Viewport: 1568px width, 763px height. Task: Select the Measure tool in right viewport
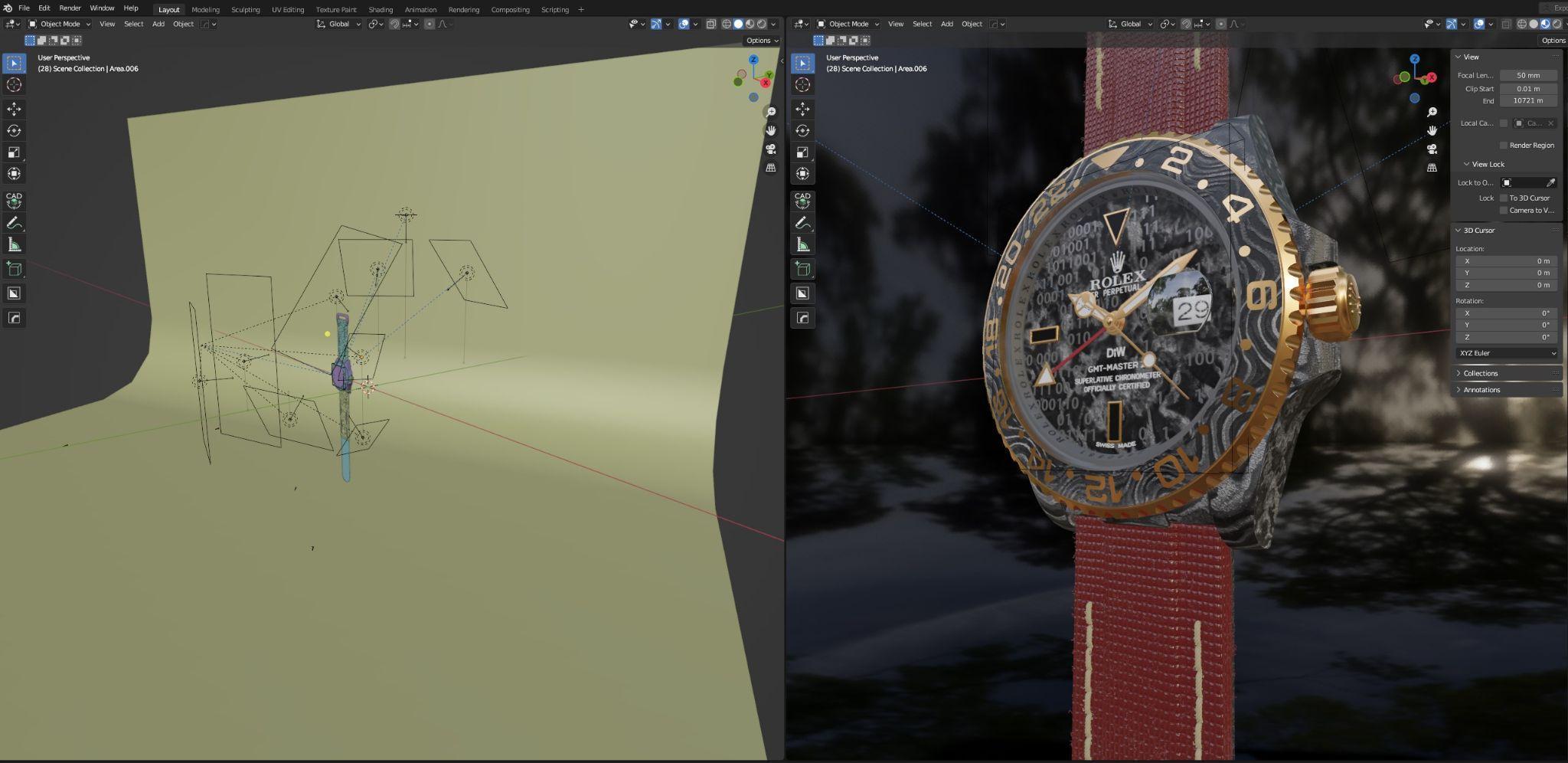click(802, 244)
